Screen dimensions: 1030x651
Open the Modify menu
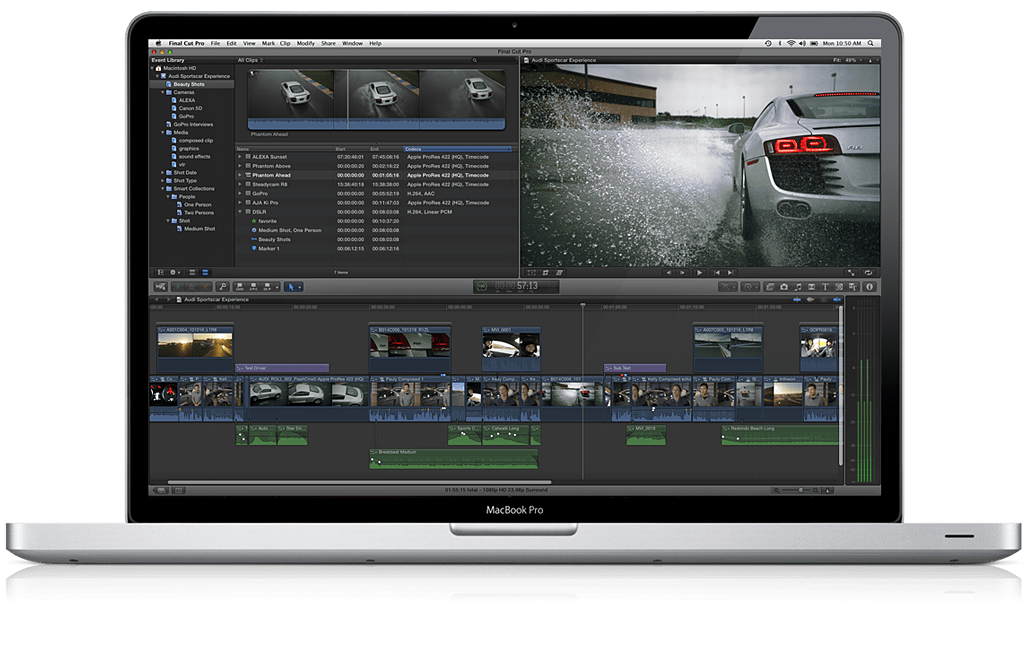(x=304, y=43)
